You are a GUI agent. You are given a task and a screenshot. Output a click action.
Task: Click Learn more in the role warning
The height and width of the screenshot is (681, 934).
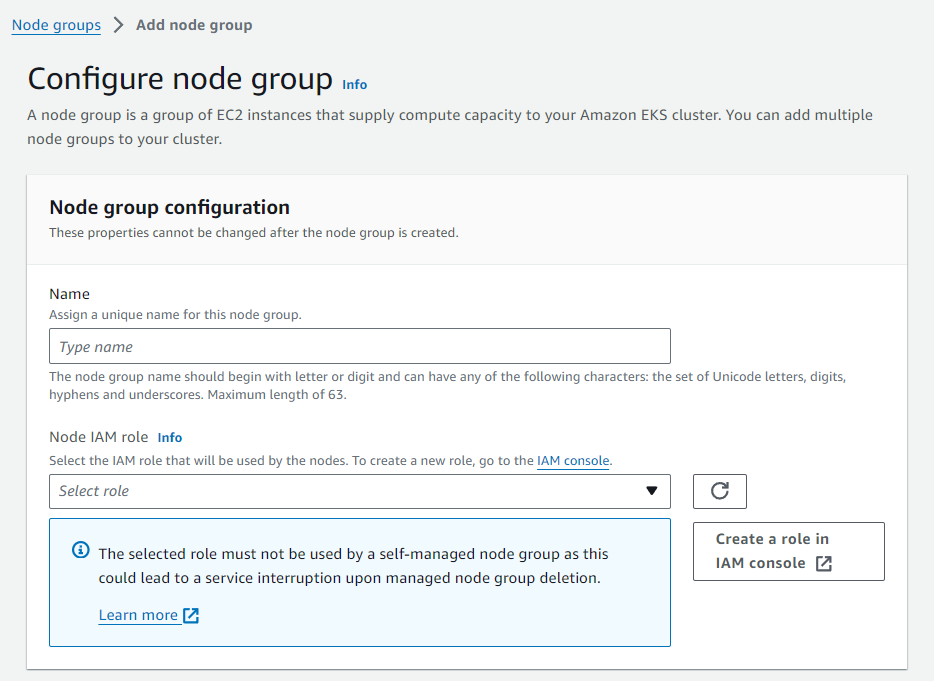coord(138,615)
